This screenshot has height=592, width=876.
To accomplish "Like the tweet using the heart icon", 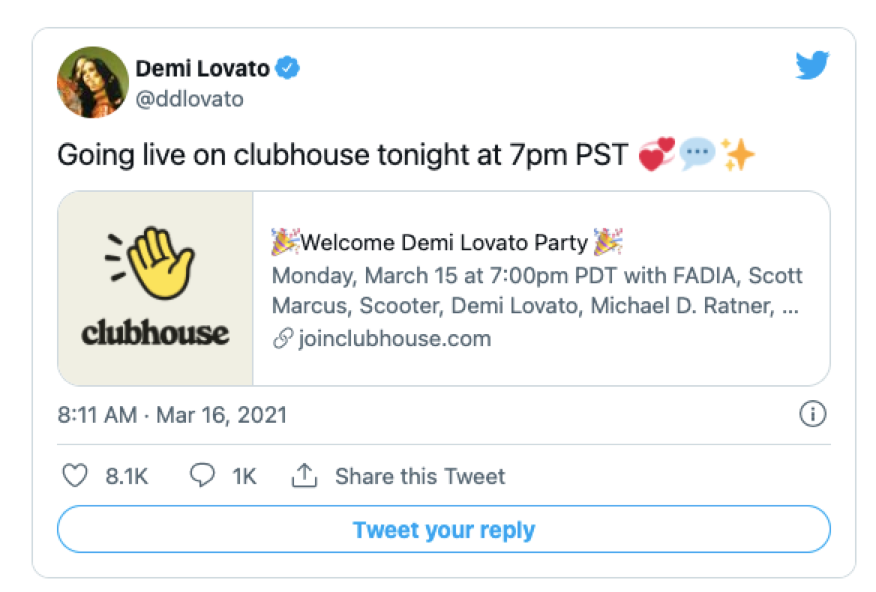I will [x=75, y=477].
